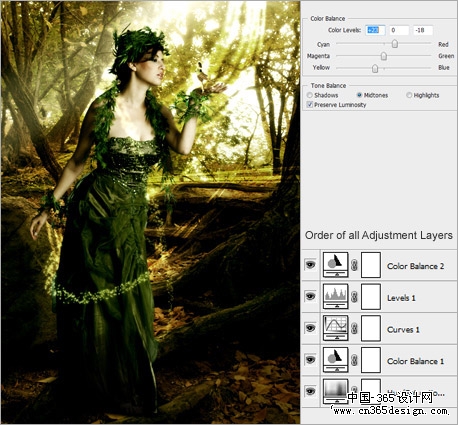
Task: Hide the Color Balance 2 layer
Action: tap(310, 265)
